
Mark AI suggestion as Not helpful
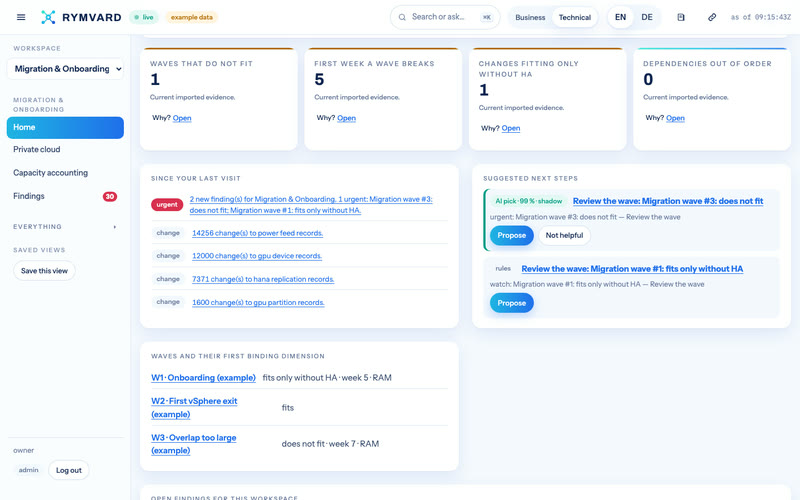[564, 236]
